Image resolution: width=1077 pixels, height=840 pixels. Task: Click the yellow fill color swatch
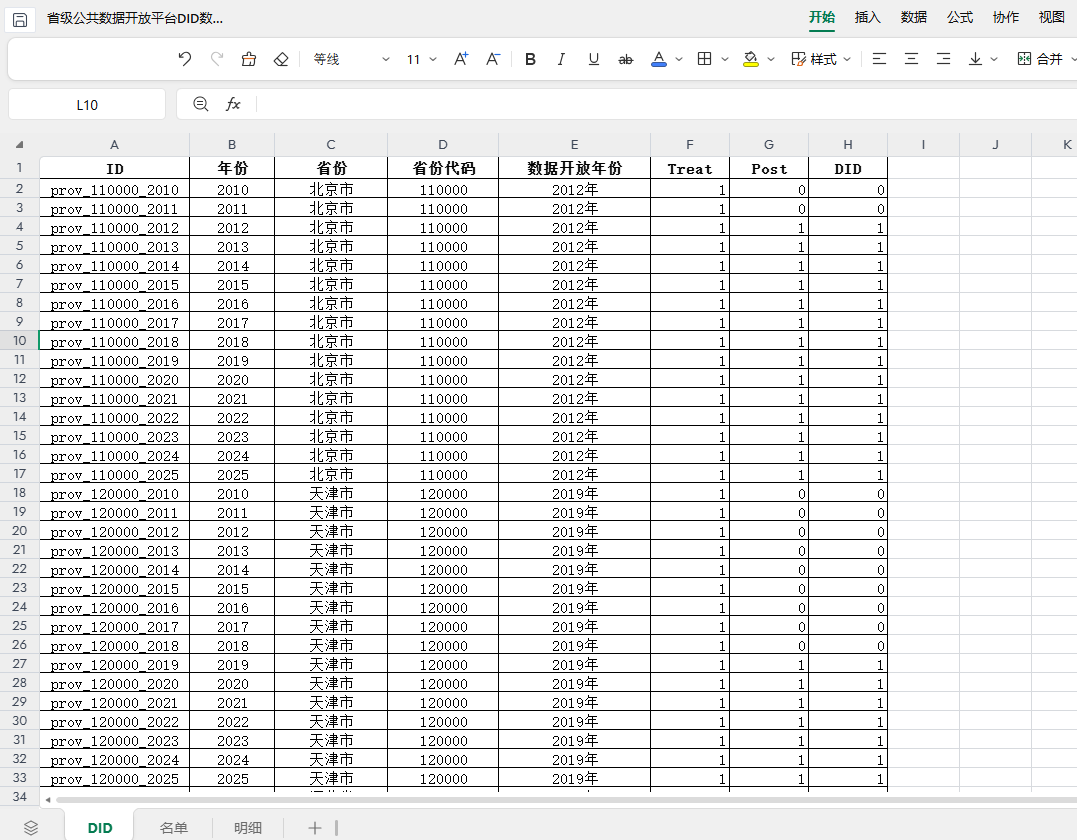[751, 60]
